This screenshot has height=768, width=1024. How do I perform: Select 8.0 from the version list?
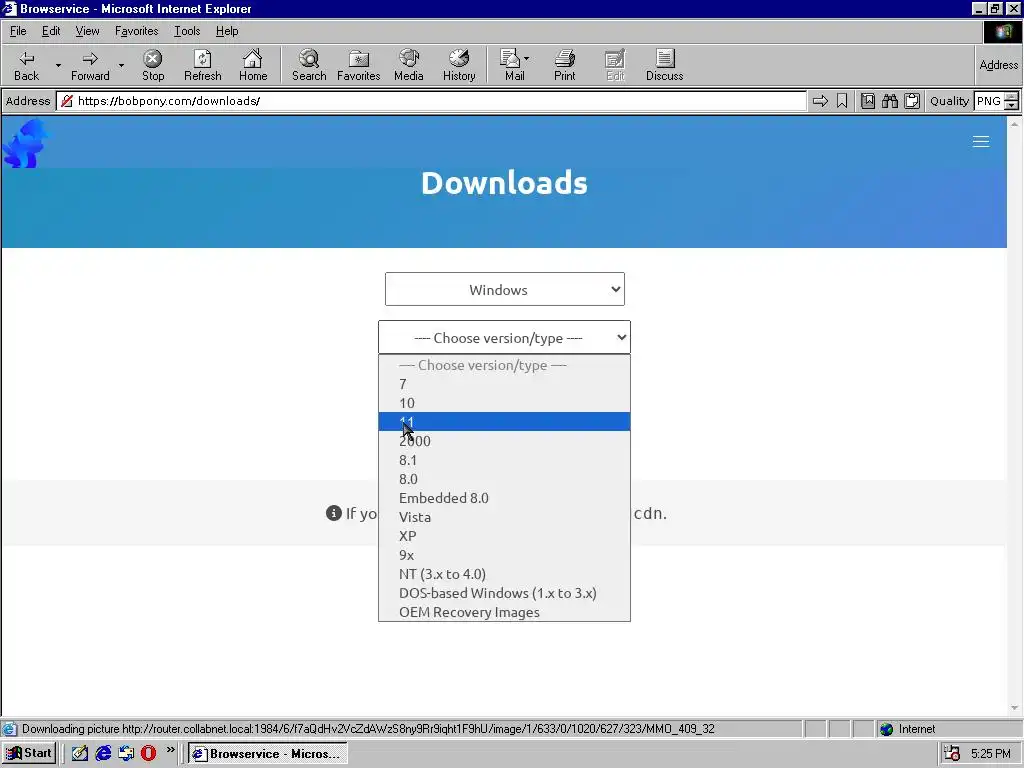[x=504, y=479]
